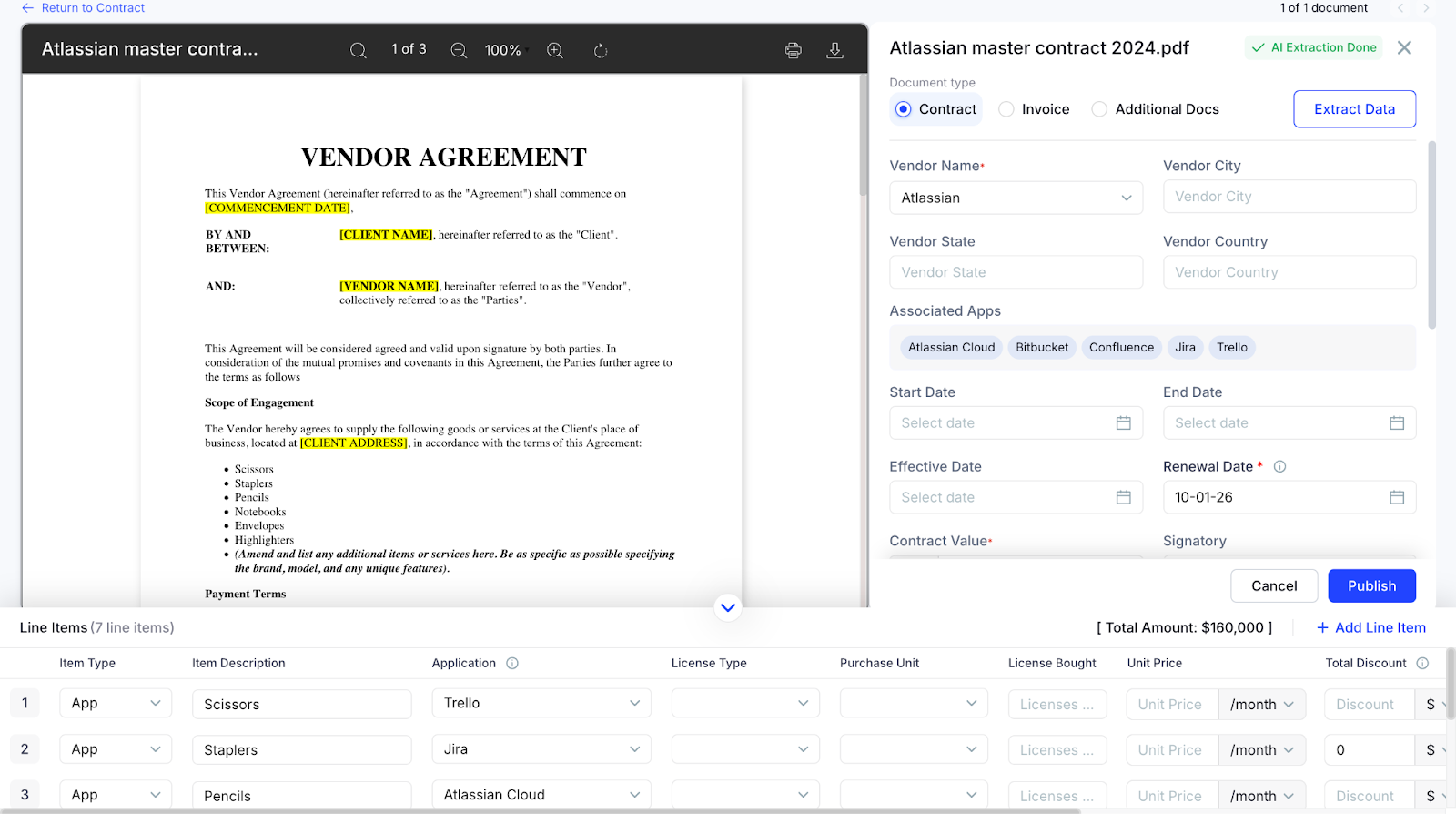
Task: Click Renewal Date info icon
Action: coord(1279,466)
